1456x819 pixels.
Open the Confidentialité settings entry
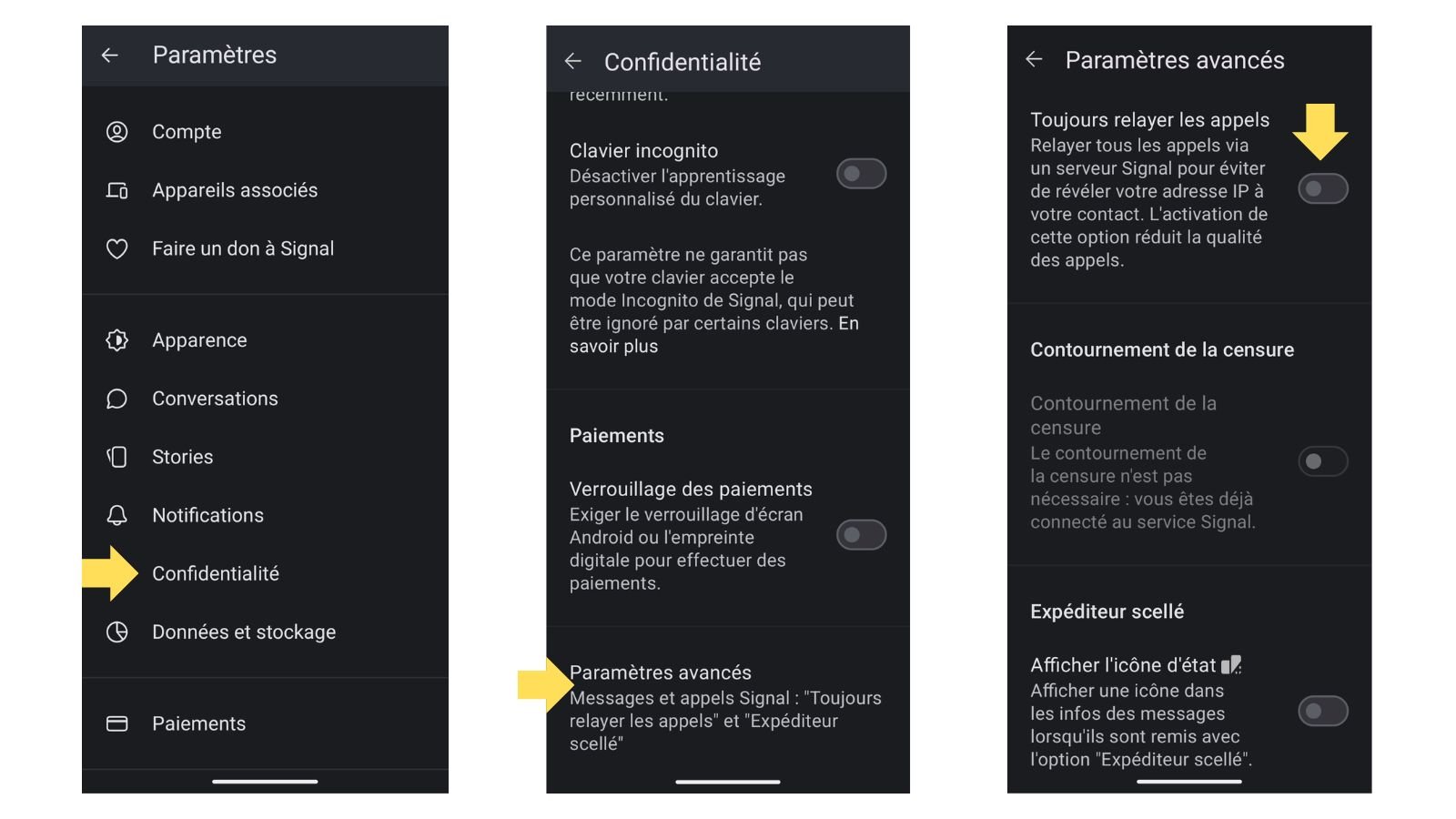click(x=216, y=573)
